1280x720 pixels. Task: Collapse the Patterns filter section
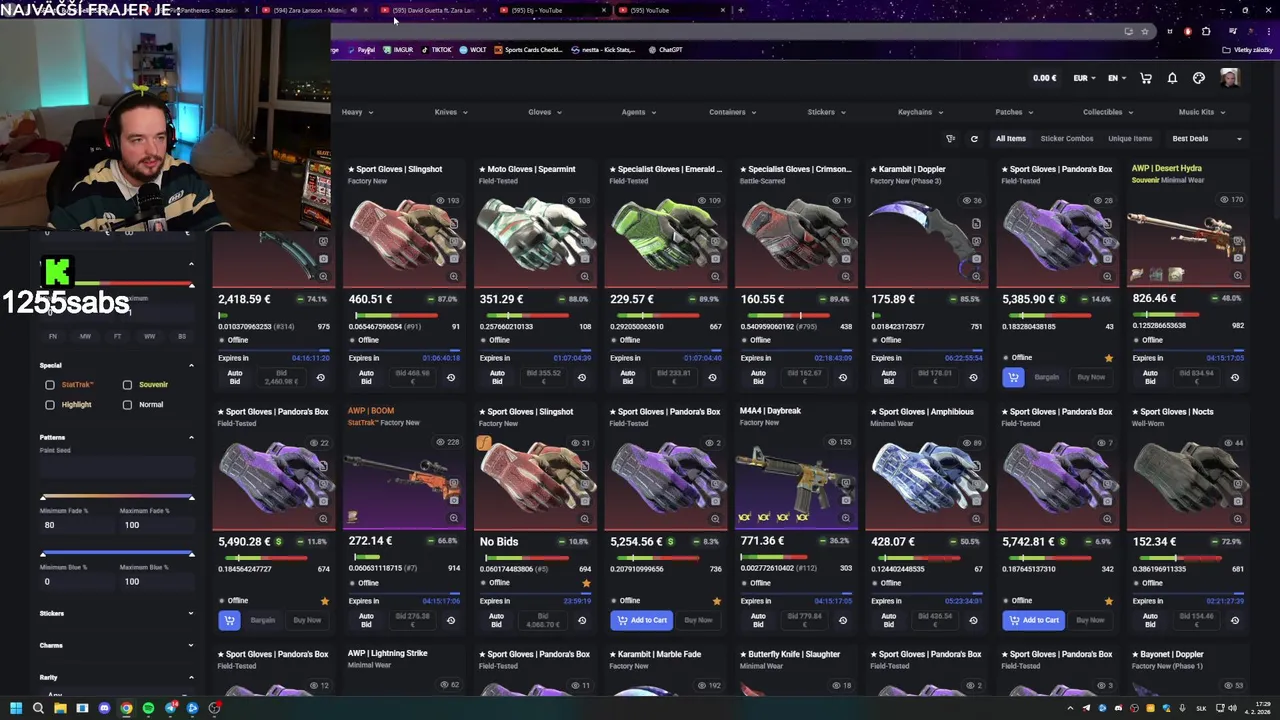tap(116, 437)
